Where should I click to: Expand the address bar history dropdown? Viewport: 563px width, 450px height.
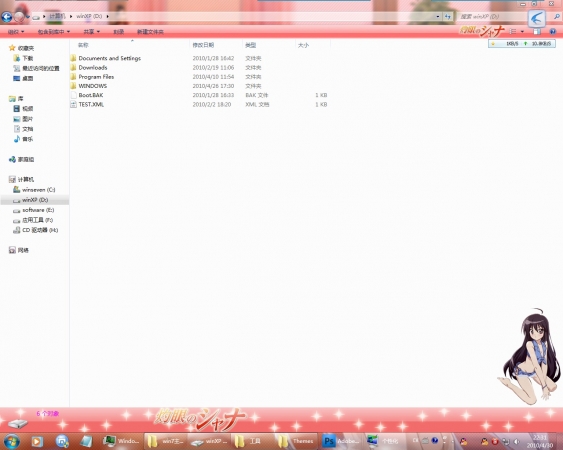click(438, 17)
